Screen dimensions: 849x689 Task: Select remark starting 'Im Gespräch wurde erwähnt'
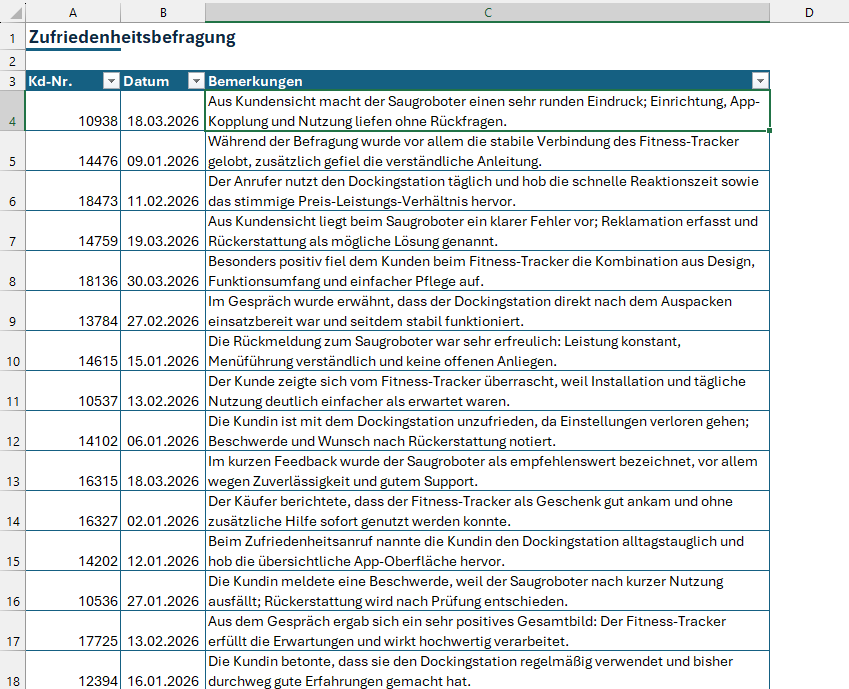(x=487, y=311)
